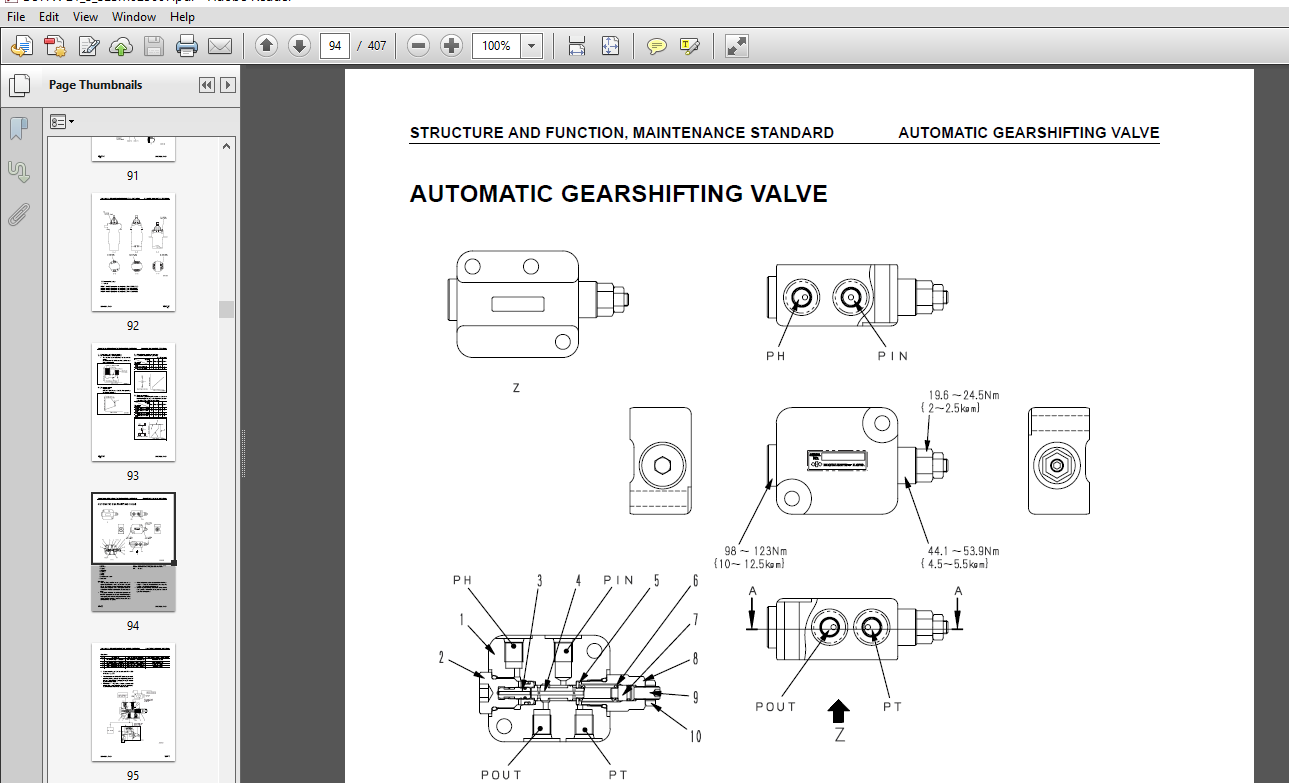Screen dimensions: 1289x783
Task: Click the 'POUT' label in the A-A view
Action: (x=776, y=706)
